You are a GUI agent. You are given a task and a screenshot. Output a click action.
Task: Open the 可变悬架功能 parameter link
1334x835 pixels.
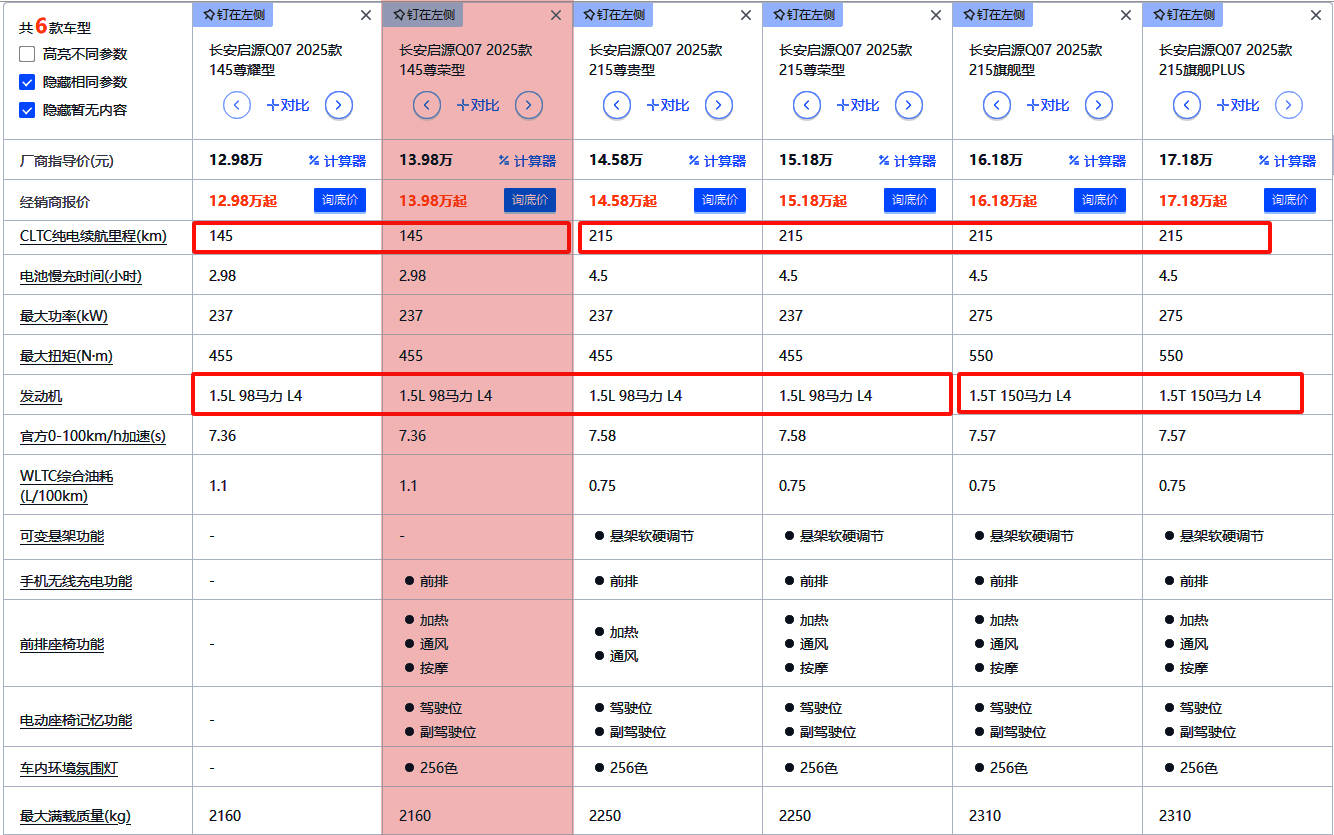click(62, 536)
